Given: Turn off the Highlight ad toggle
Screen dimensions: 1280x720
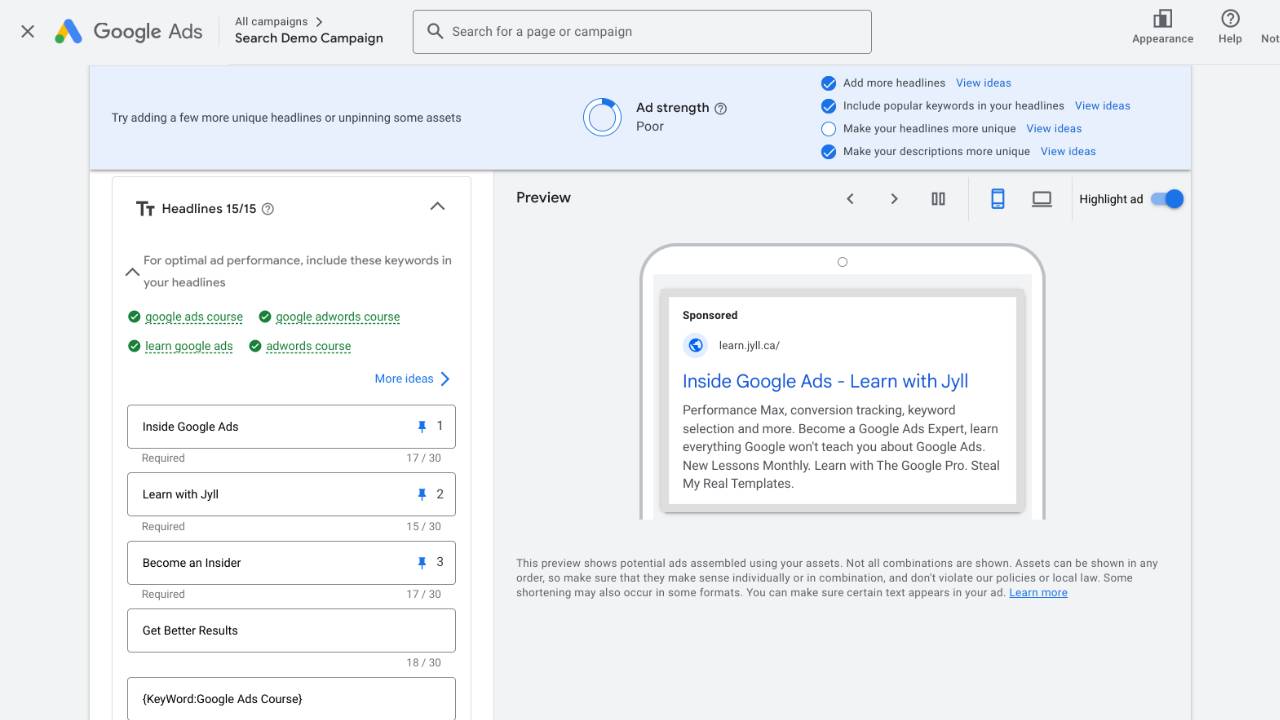Looking at the screenshot, I should tap(1166, 198).
